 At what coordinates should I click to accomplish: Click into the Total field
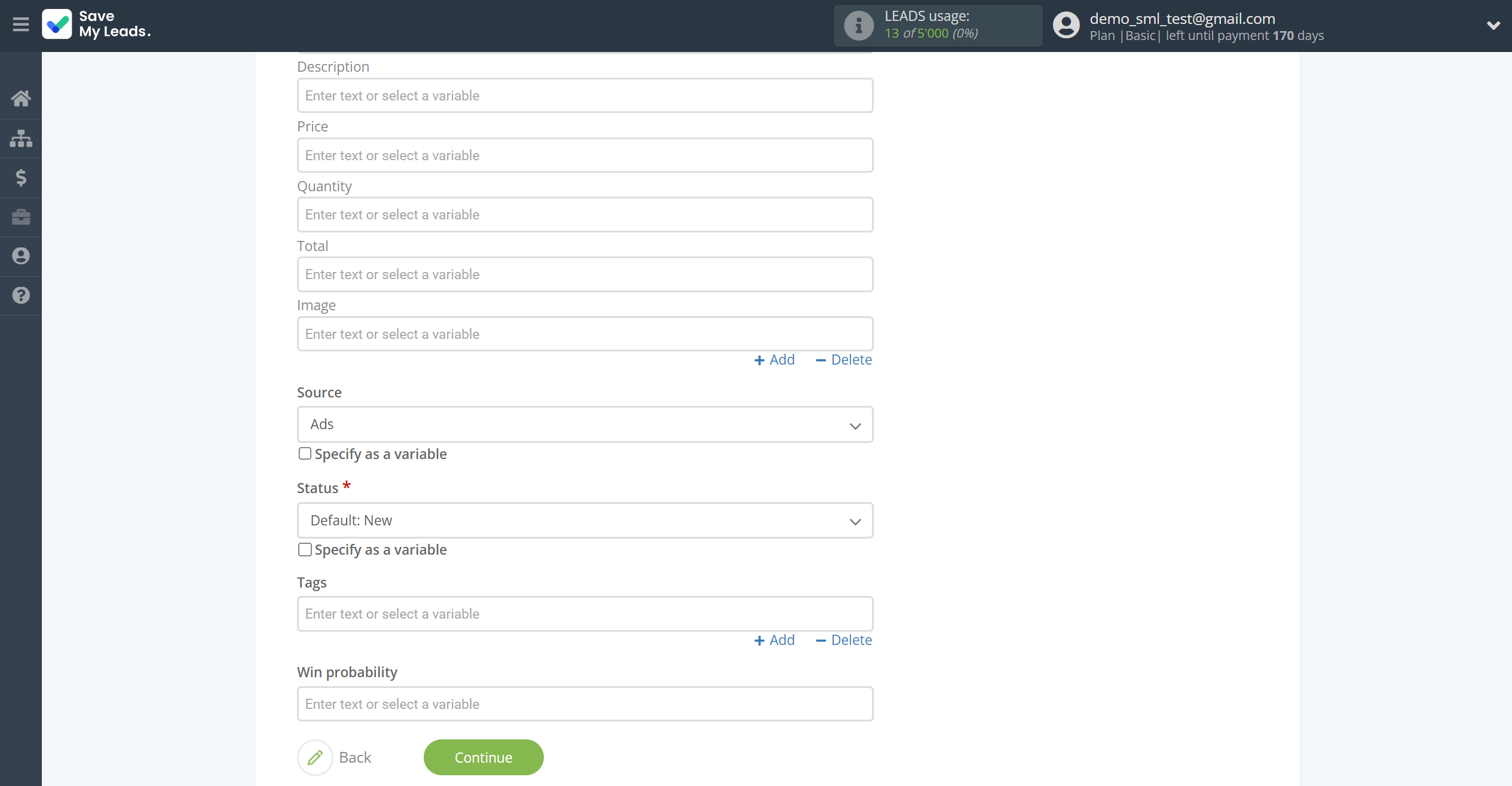click(x=585, y=274)
